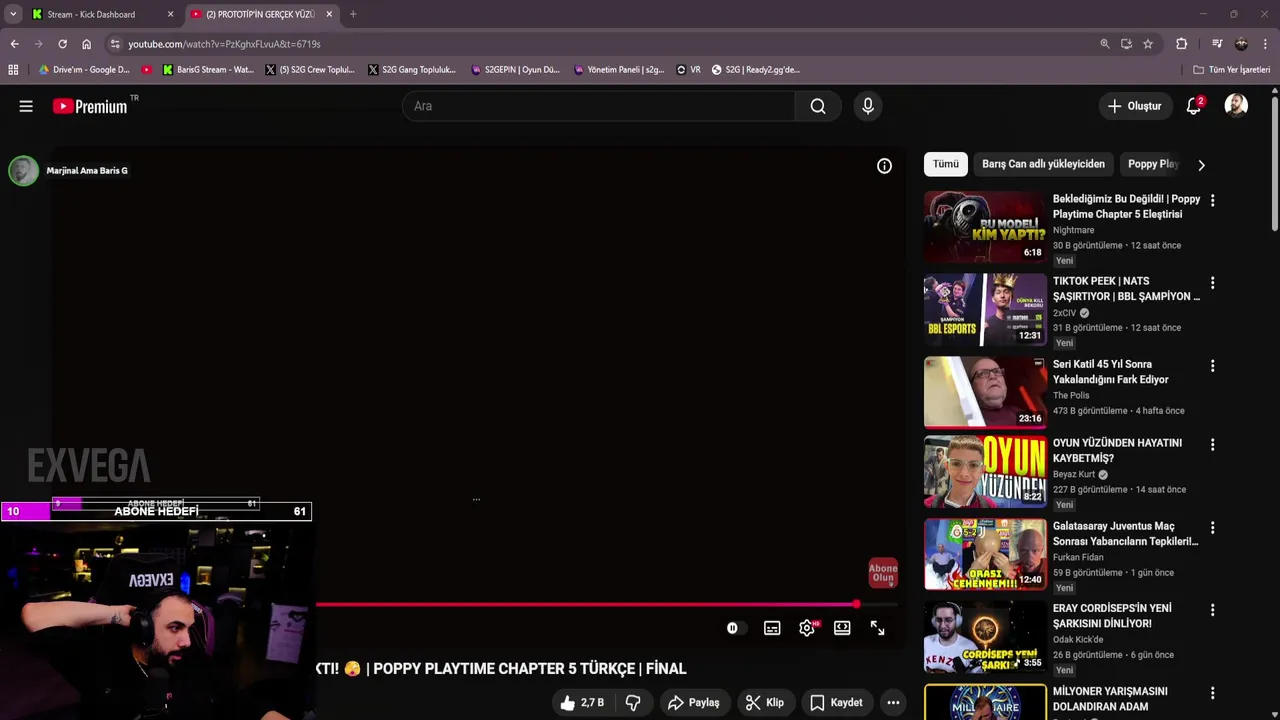The height and width of the screenshot is (720, 1280).
Task: Open the player settings gear
Action: point(807,628)
